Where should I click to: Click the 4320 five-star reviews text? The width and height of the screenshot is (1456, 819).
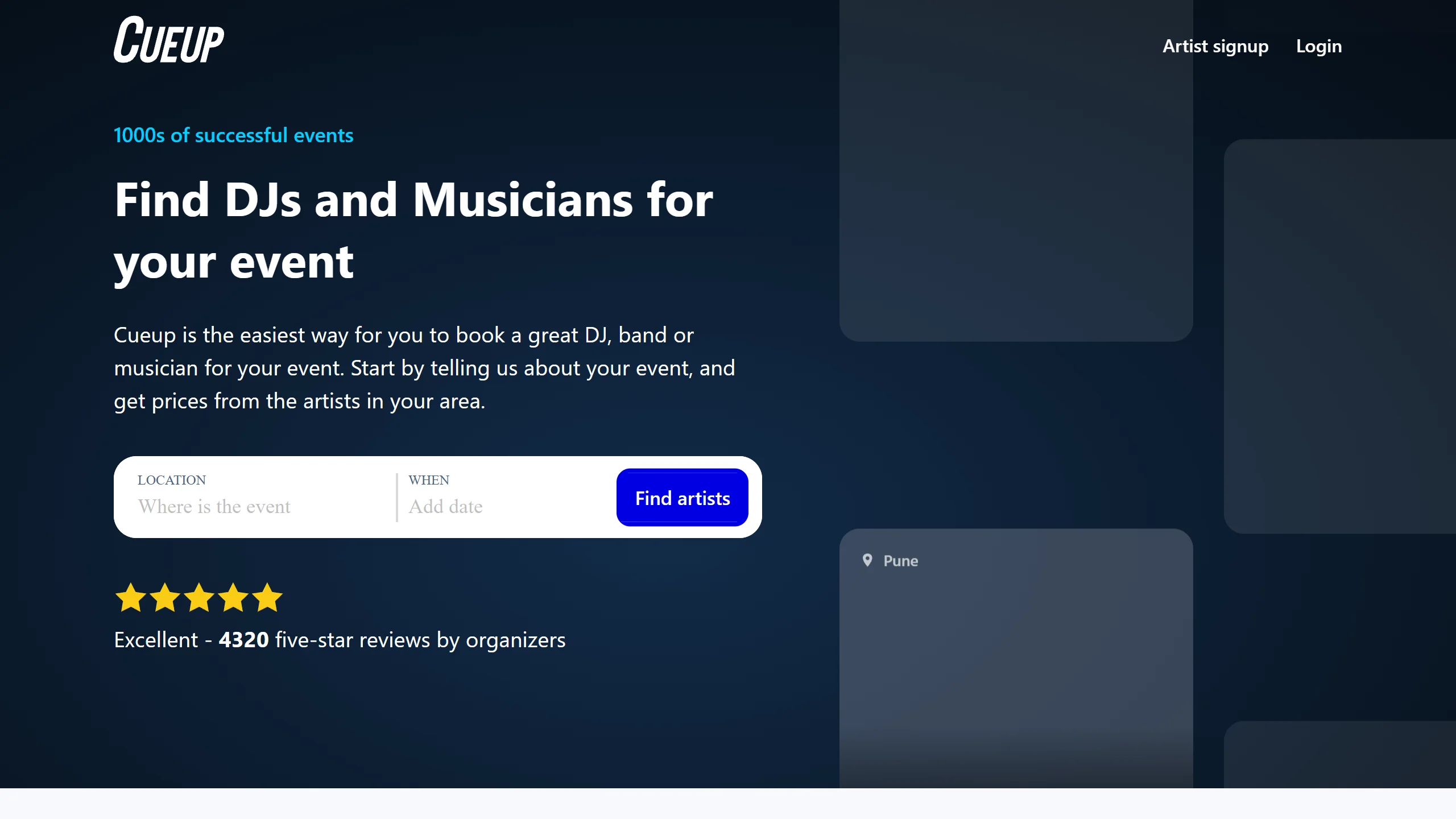(340, 639)
